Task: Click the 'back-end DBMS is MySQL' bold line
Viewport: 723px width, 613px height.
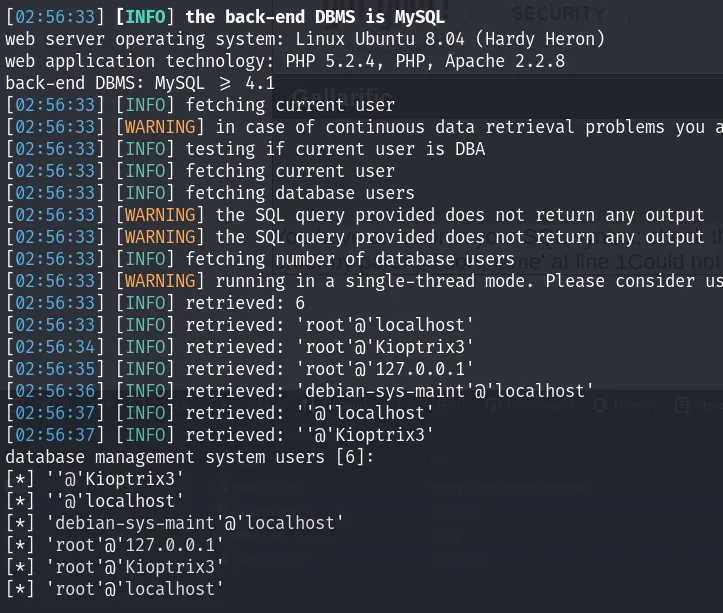Action: pyautogui.click(x=225, y=17)
